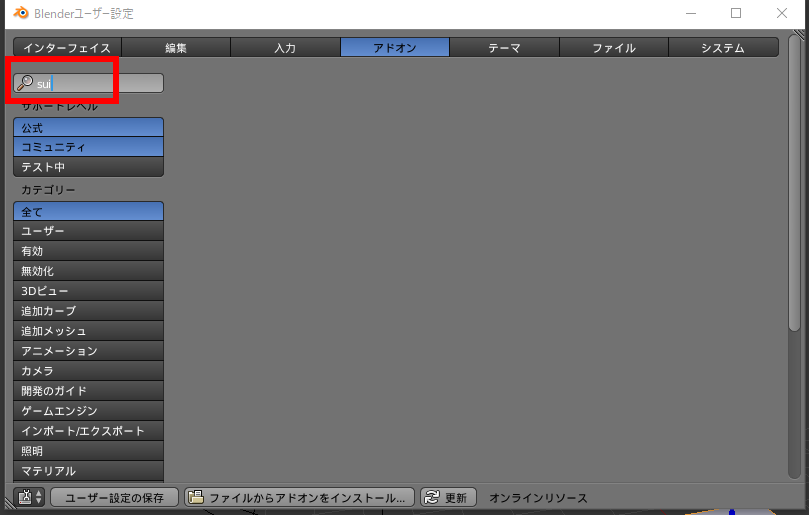809x515 pixels.
Task: Select the ゲームエンジン category
Action: [89, 411]
